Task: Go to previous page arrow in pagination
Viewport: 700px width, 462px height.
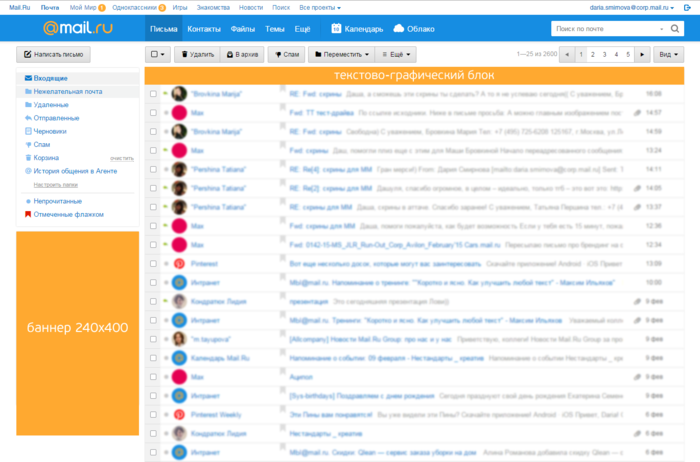Action: pos(567,54)
